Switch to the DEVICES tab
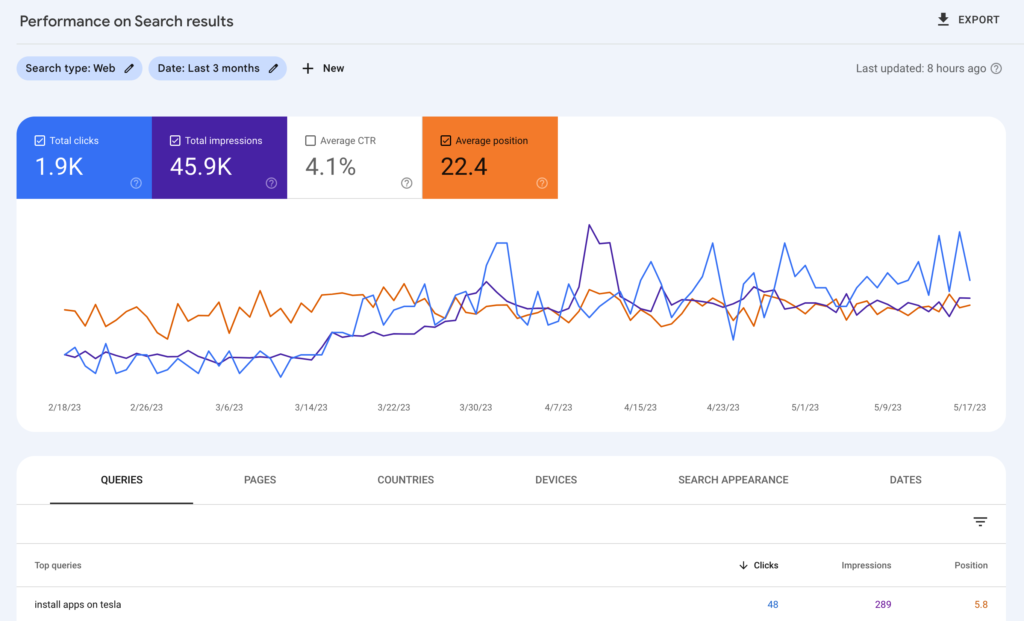 556,480
